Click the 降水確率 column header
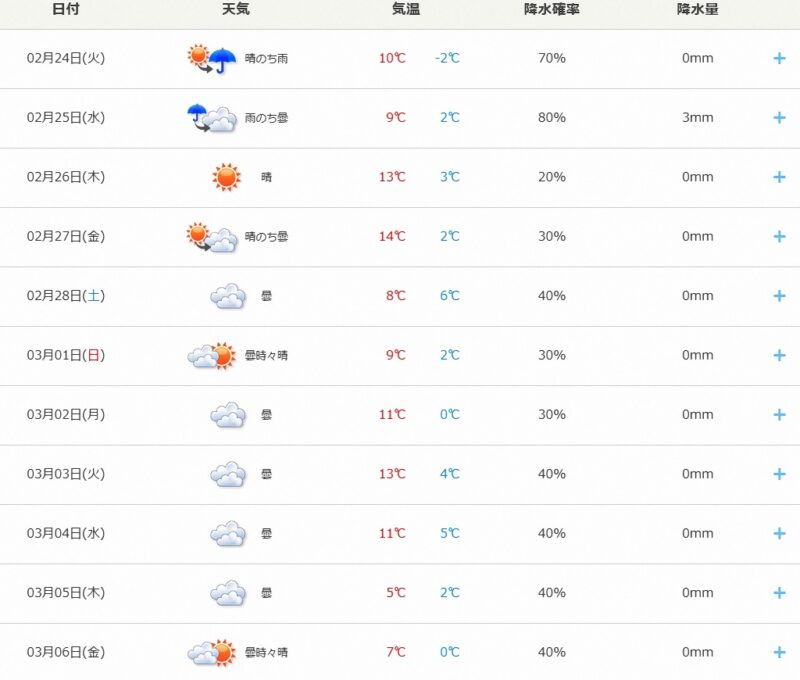Screen dimensions: 800x680 (x=551, y=10)
